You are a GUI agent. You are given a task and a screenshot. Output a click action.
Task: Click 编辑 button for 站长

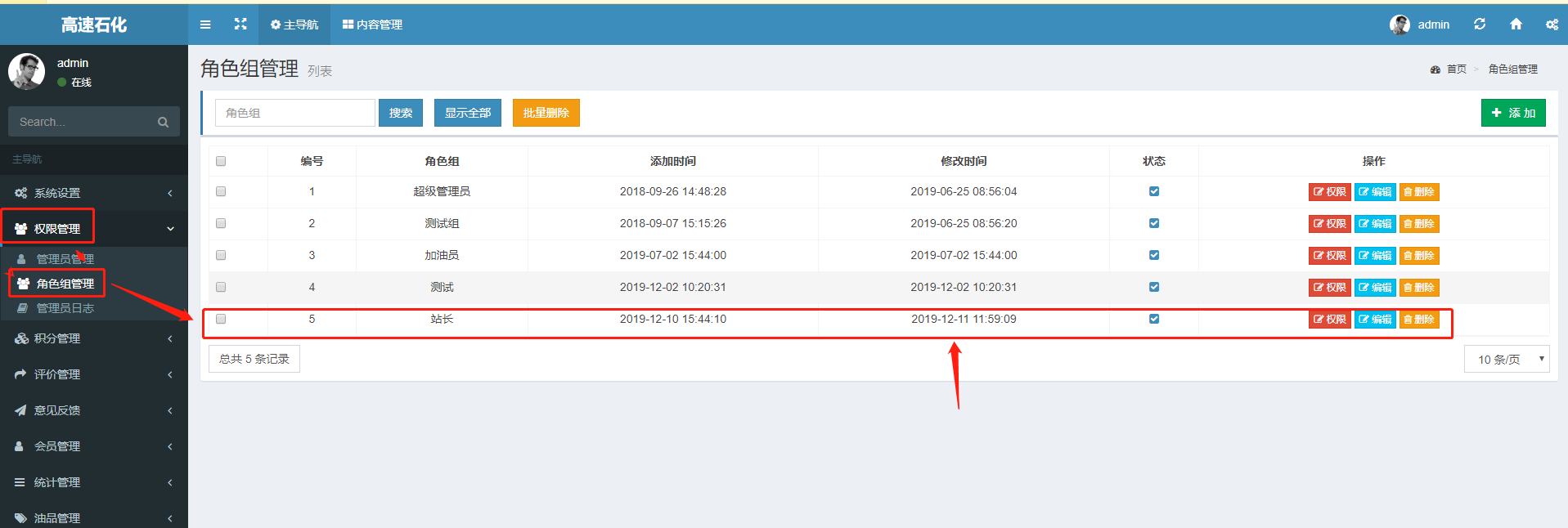point(1375,320)
